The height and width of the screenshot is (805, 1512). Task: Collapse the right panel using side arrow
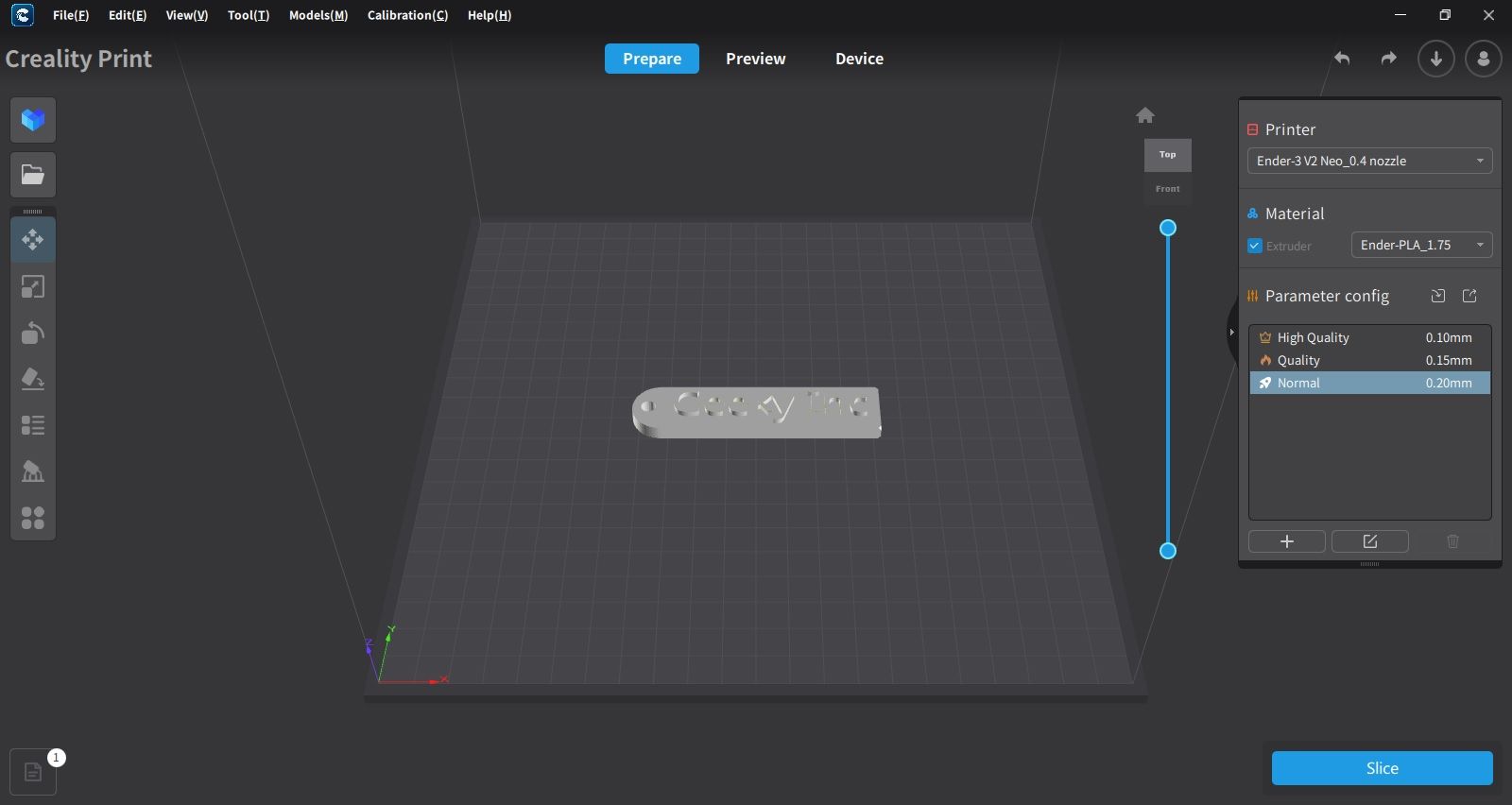click(x=1231, y=333)
